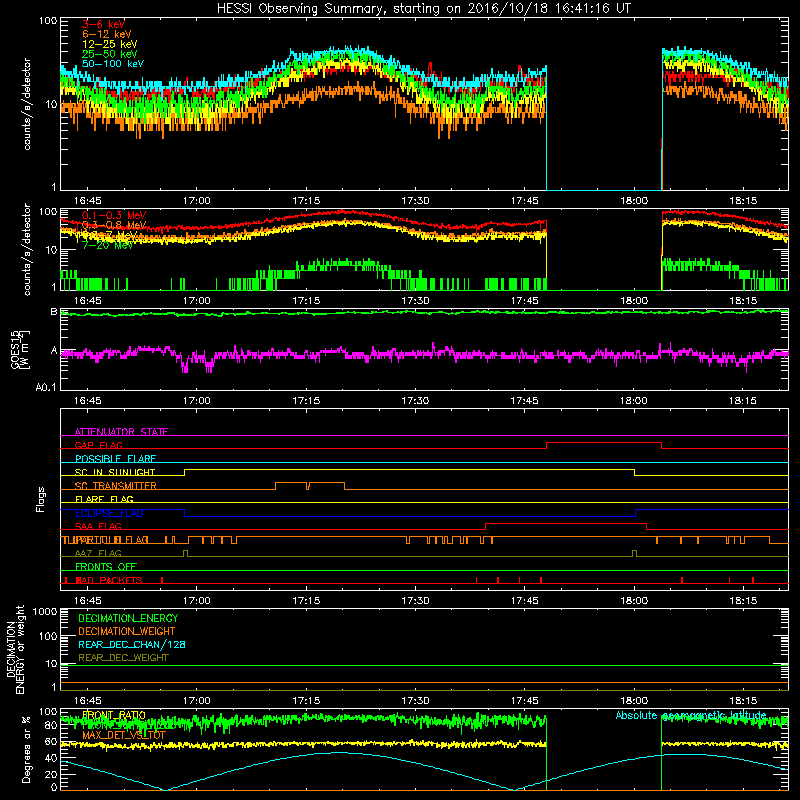800x800 pixels.
Task: Click the A0.1 tick label on GOES panel
Action: coord(45,388)
